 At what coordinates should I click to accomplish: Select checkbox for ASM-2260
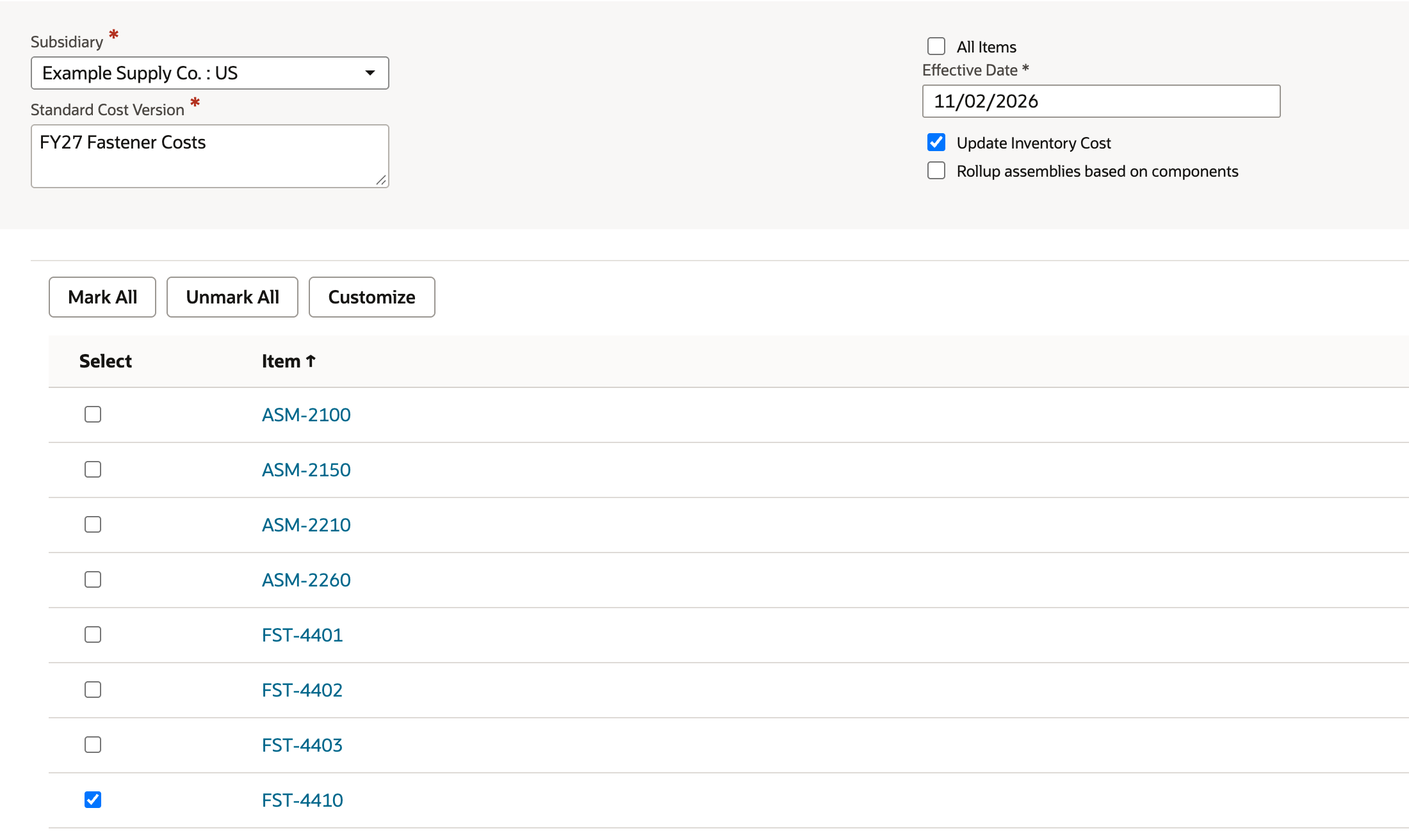[x=93, y=579]
